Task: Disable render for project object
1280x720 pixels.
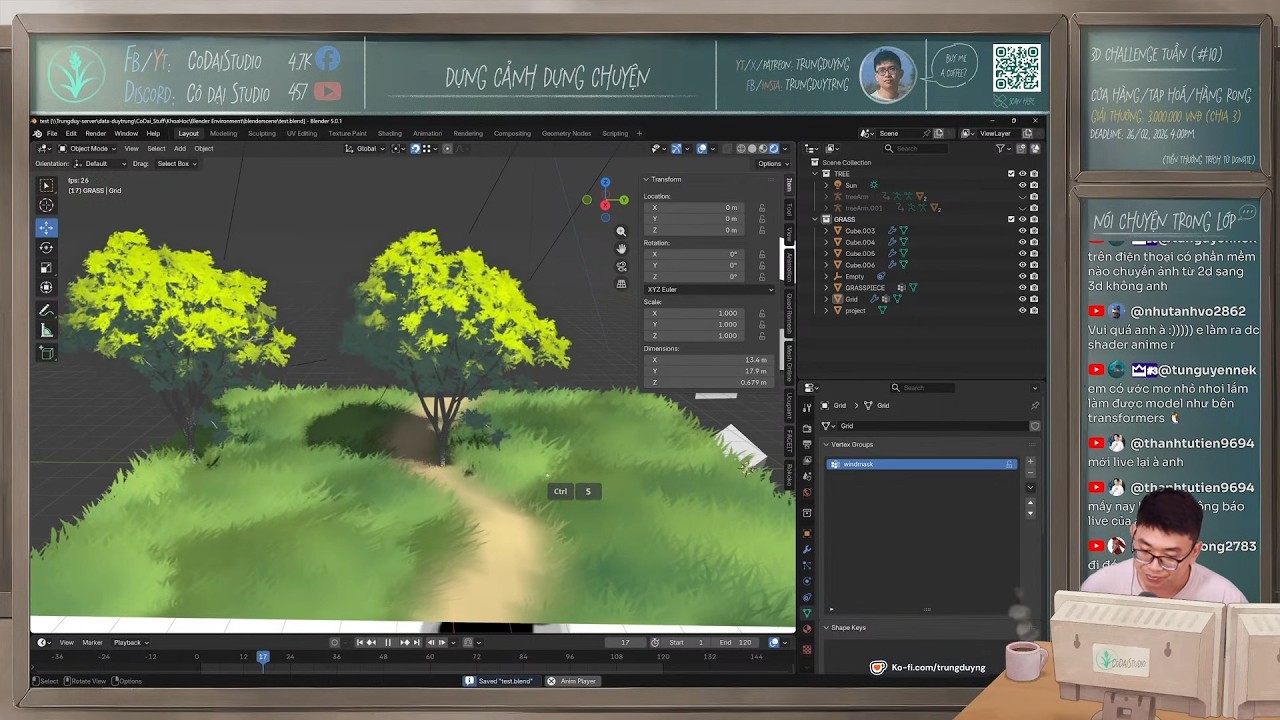Action: (x=1034, y=310)
